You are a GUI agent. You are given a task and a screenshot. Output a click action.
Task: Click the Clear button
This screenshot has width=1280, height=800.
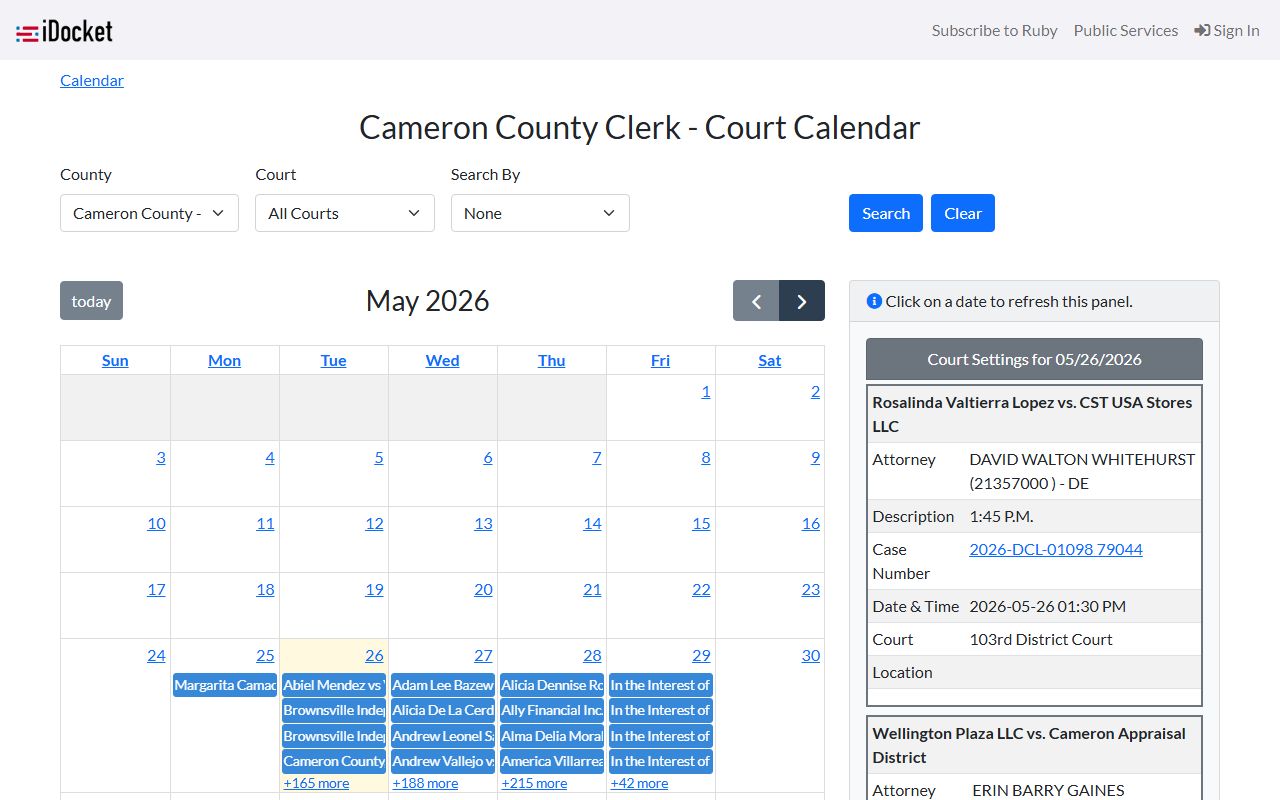[963, 213]
